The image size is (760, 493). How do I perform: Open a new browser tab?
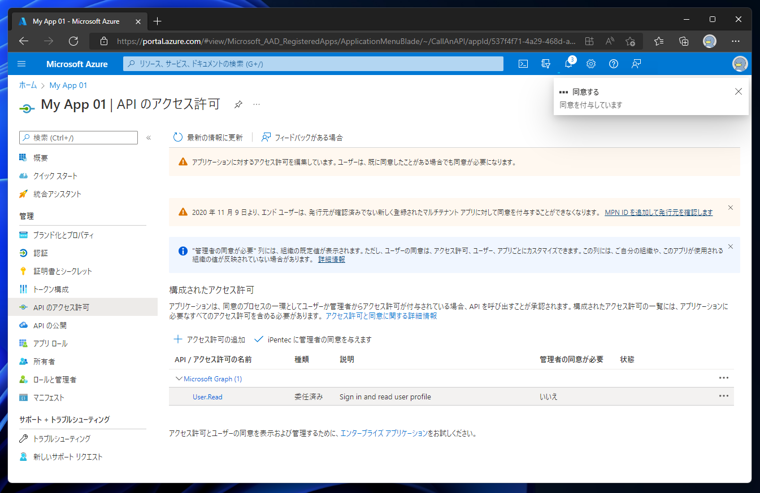pyautogui.click(x=157, y=21)
